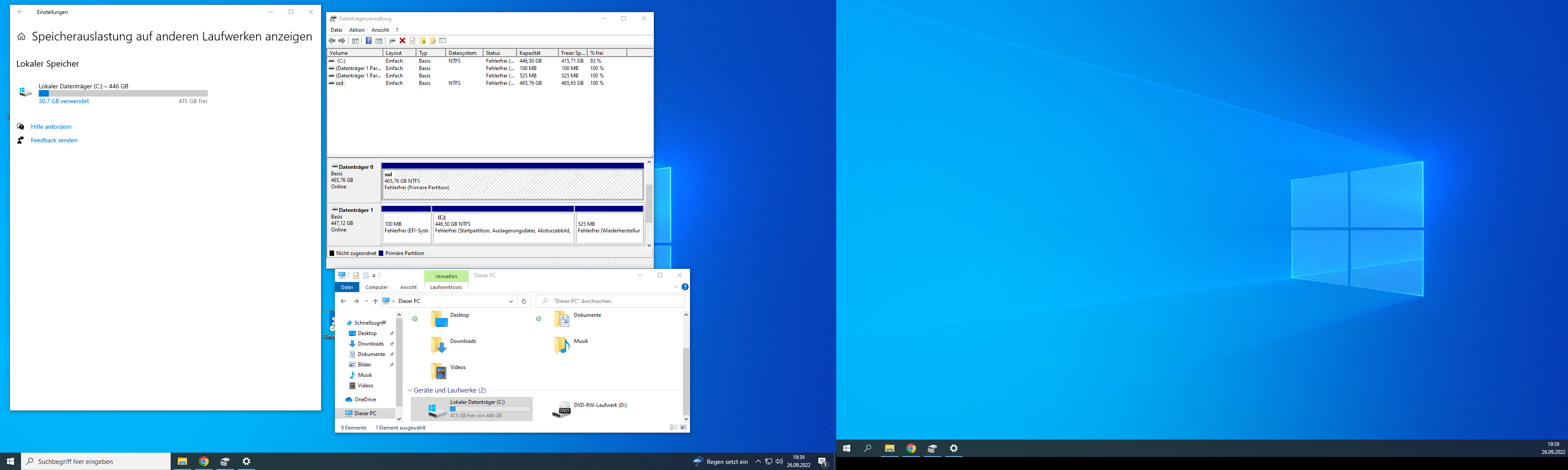The image size is (1568, 470).
Task: Open the address bar dropdown arrow
Action: (511, 301)
